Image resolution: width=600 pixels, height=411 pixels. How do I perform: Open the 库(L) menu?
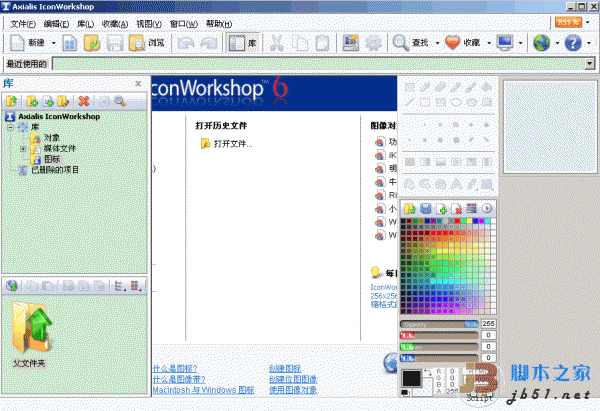85,24
